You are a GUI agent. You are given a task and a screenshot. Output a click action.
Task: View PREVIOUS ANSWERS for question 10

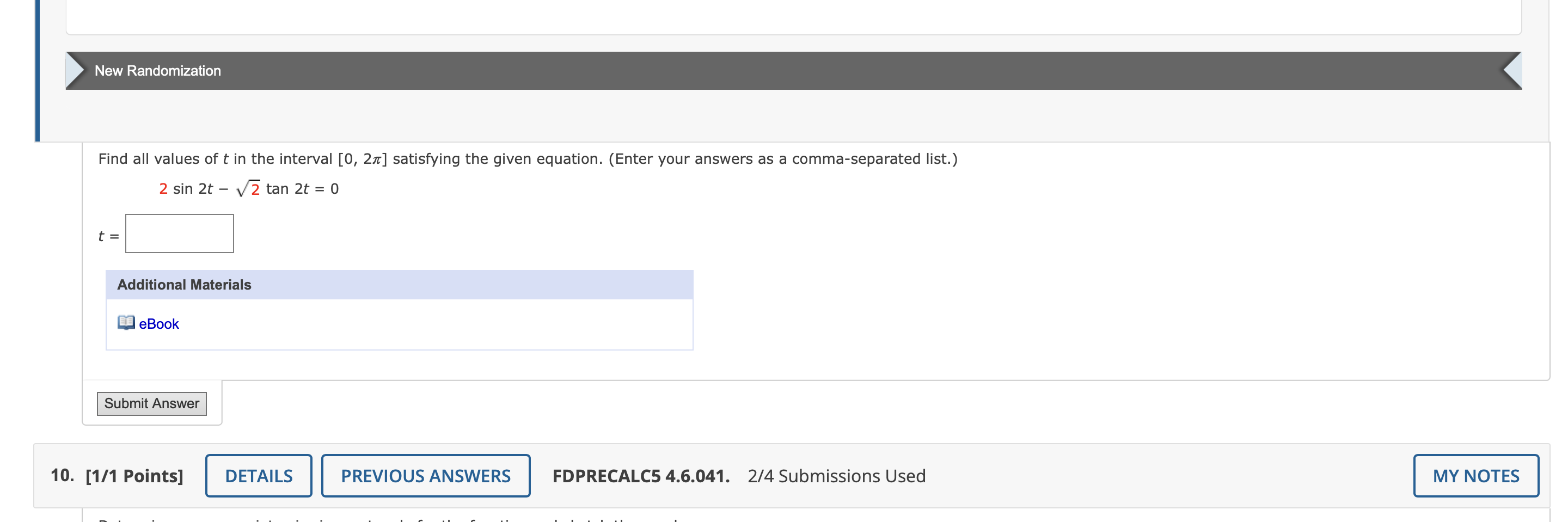[x=425, y=476]
